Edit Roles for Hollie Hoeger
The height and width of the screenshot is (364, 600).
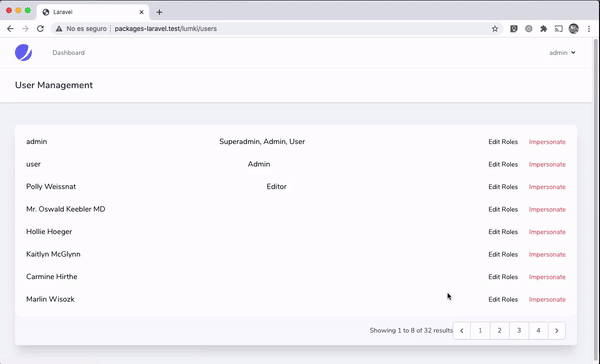tap(503, 232)
